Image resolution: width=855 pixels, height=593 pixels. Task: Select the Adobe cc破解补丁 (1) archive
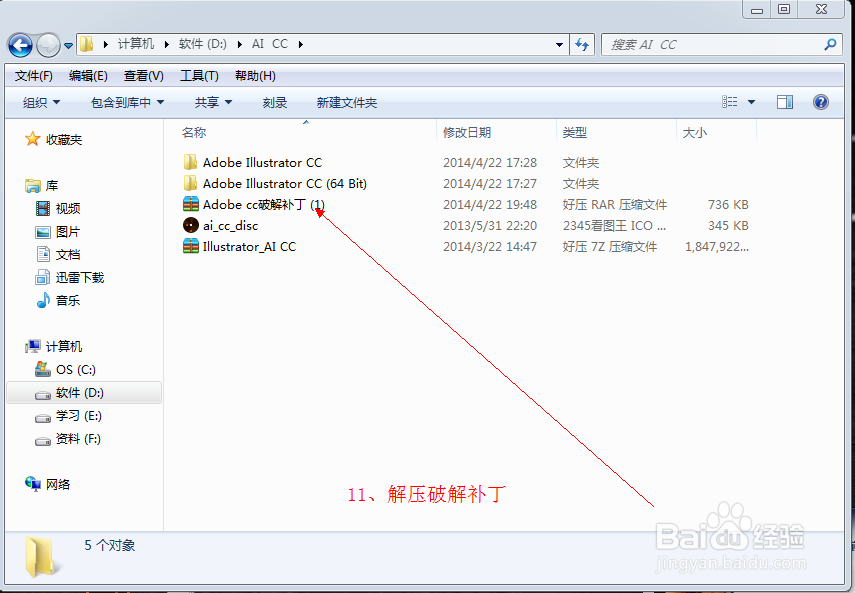pyautogui.click(x=264, y=205)
